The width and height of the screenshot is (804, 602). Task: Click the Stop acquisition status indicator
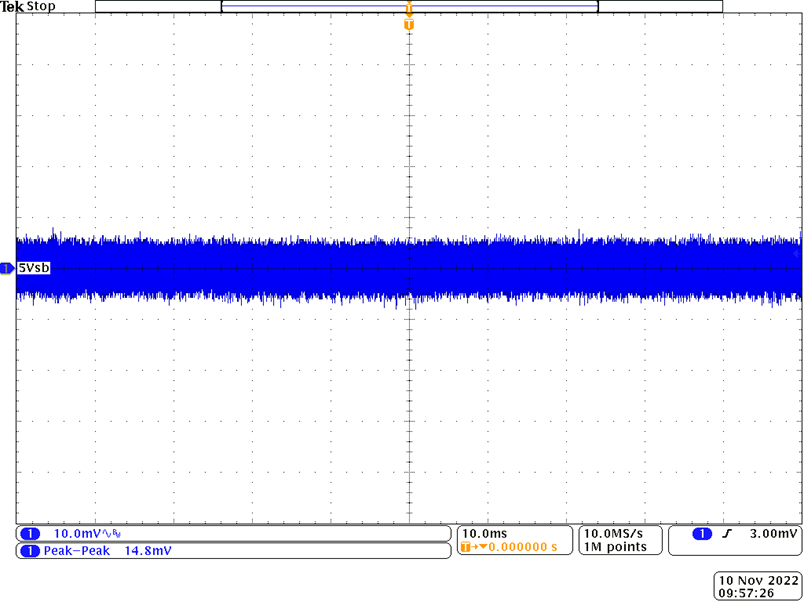(41, 7)
